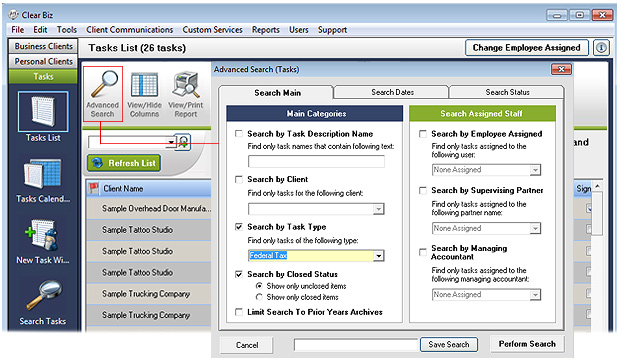Open the Support menu
Viewport: 621px width, 361px height.
point(332,30)
